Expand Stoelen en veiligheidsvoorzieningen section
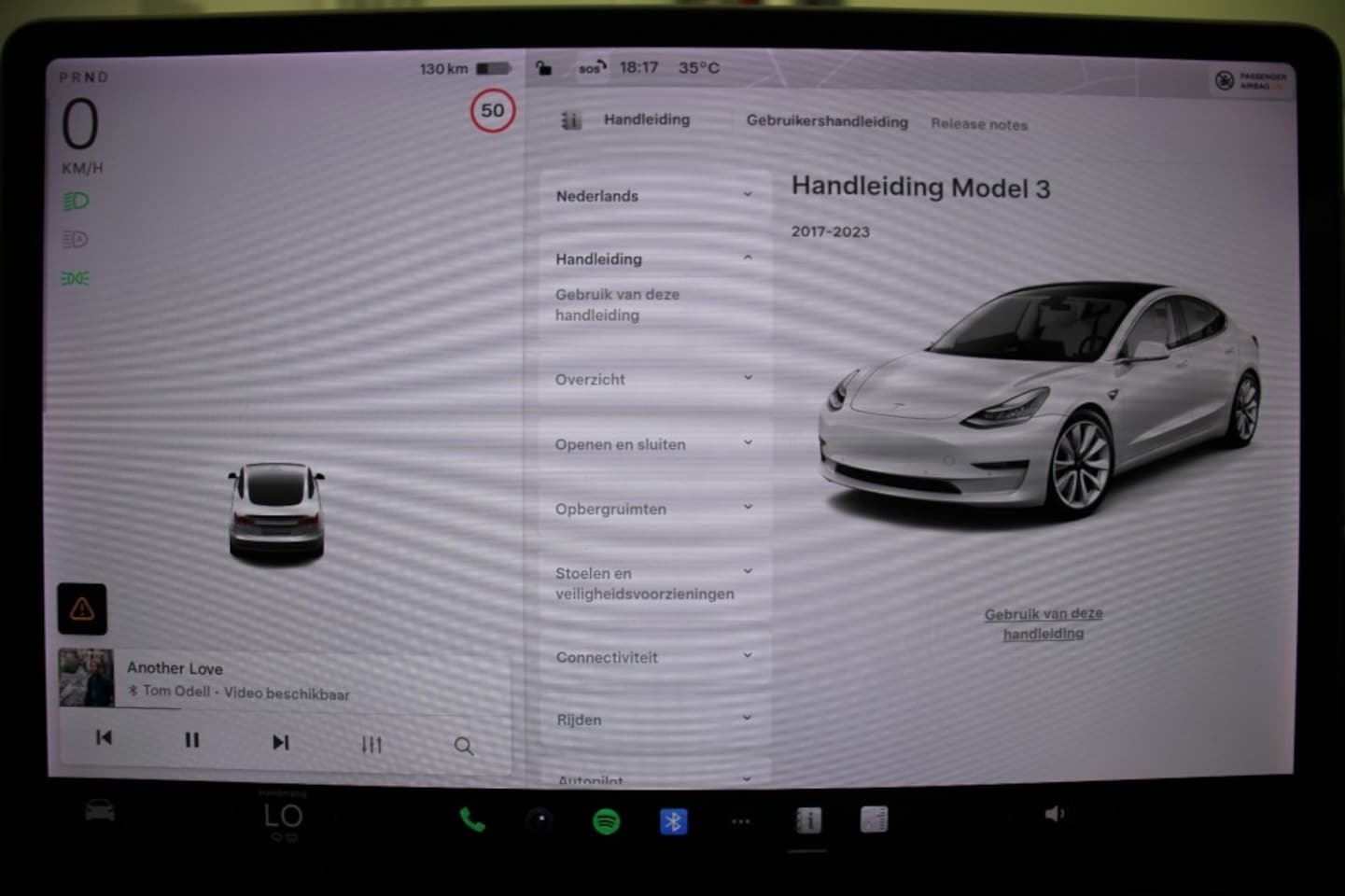The width and height of the screenshot is (1345, 896). pos(655,583)
